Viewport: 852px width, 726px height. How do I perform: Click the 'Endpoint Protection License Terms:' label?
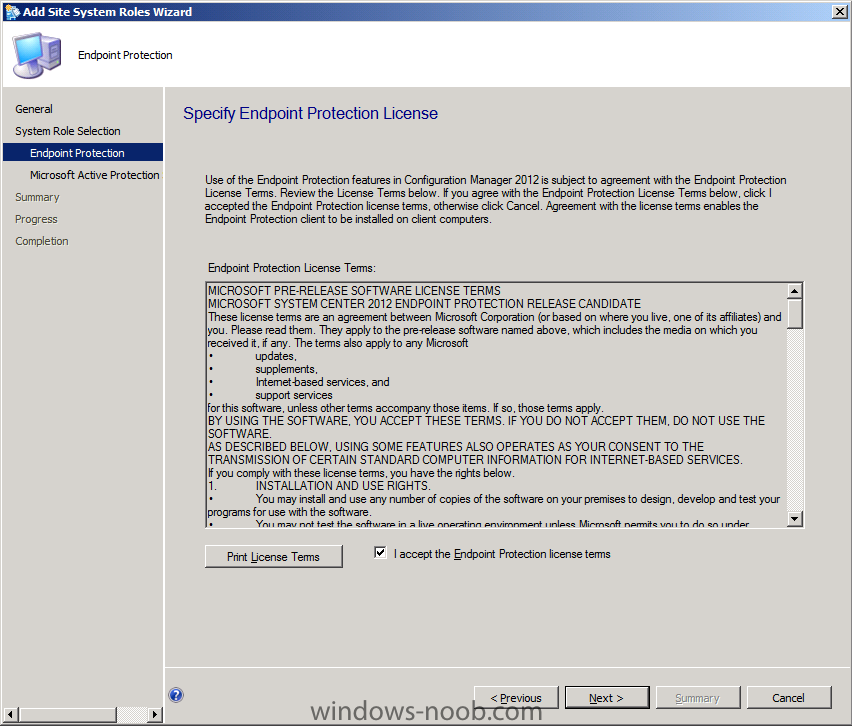point(292,268)
